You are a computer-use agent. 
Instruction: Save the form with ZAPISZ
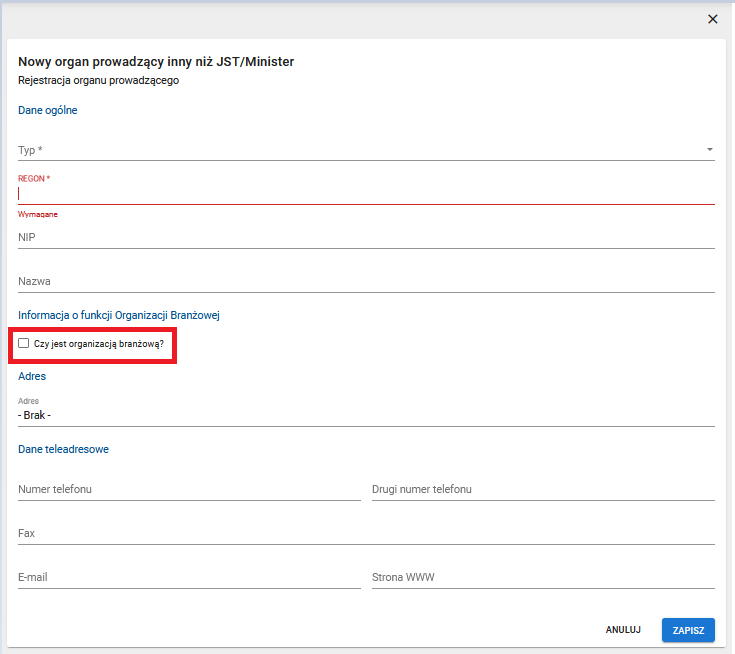688,630
